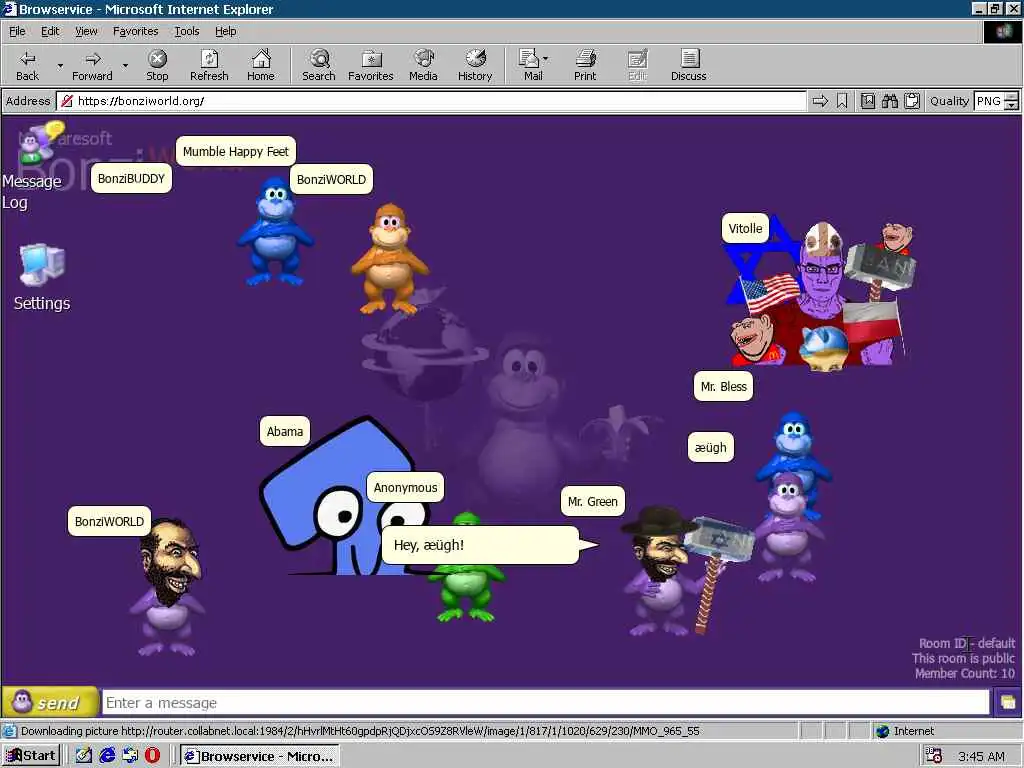
Task: Click the bookmark icon beside the Go arrow
Action: click(x=842, y=101)
